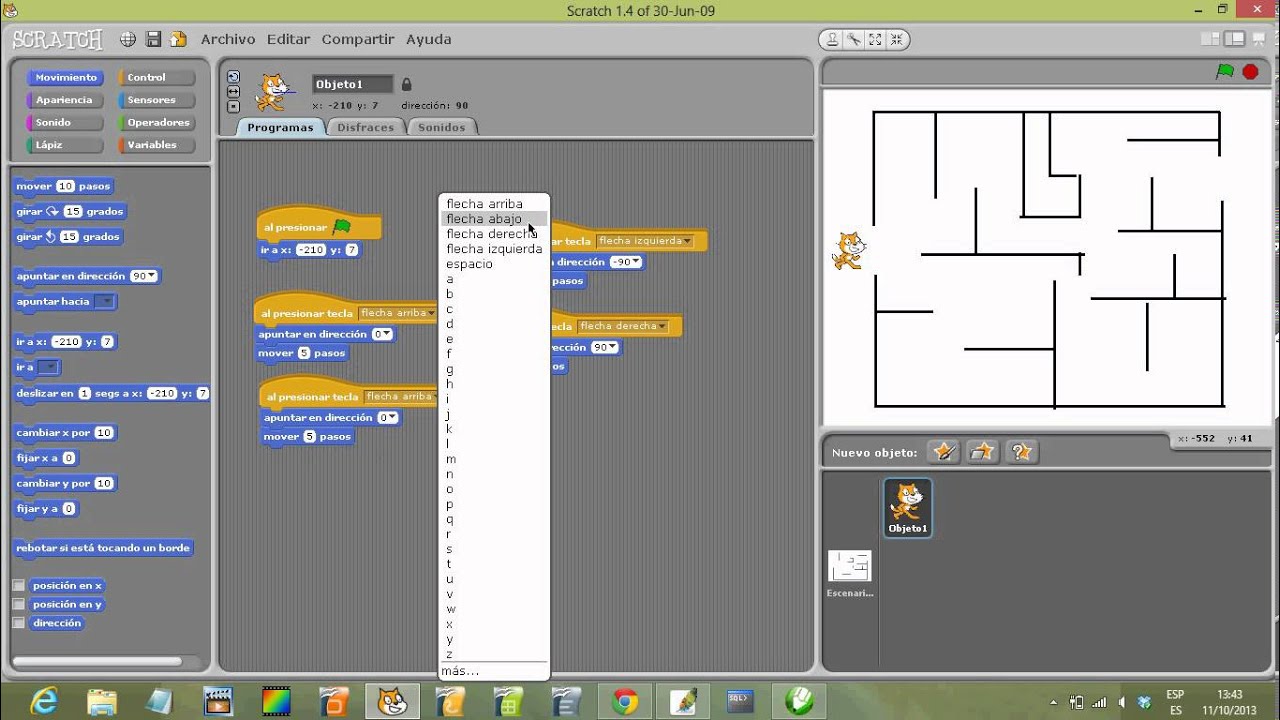This screenshot has width=1280, height=720.
Task: Choose más... at key list bottom
Action: pos(460,671)
